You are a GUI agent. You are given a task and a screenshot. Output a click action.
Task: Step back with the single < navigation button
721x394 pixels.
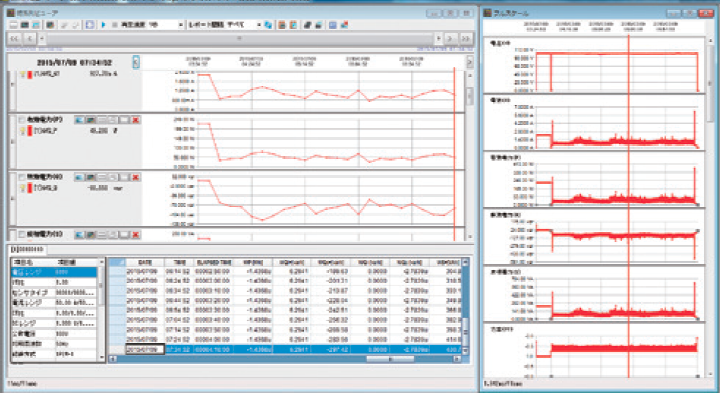29,39
